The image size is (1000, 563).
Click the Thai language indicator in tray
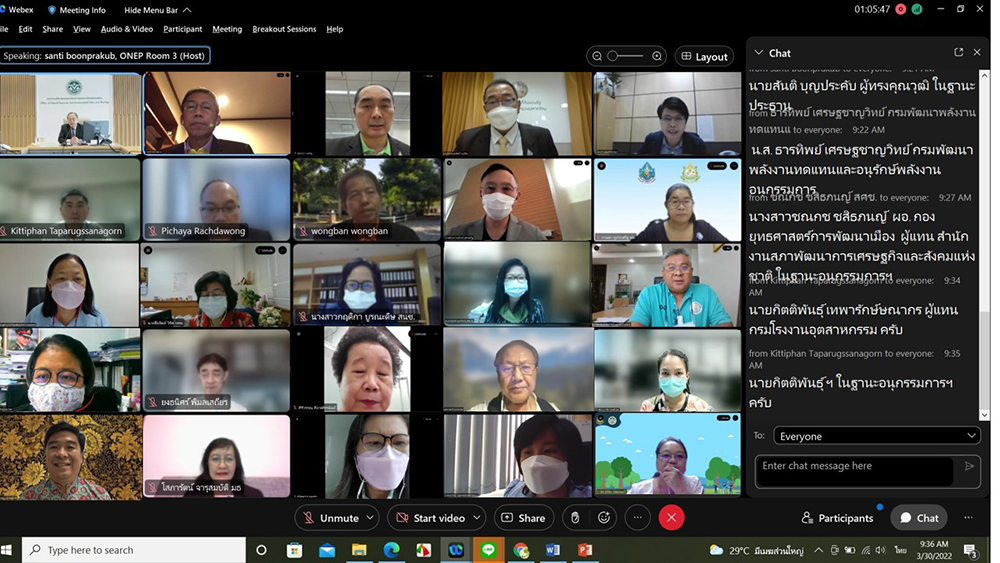coord(900,550)
